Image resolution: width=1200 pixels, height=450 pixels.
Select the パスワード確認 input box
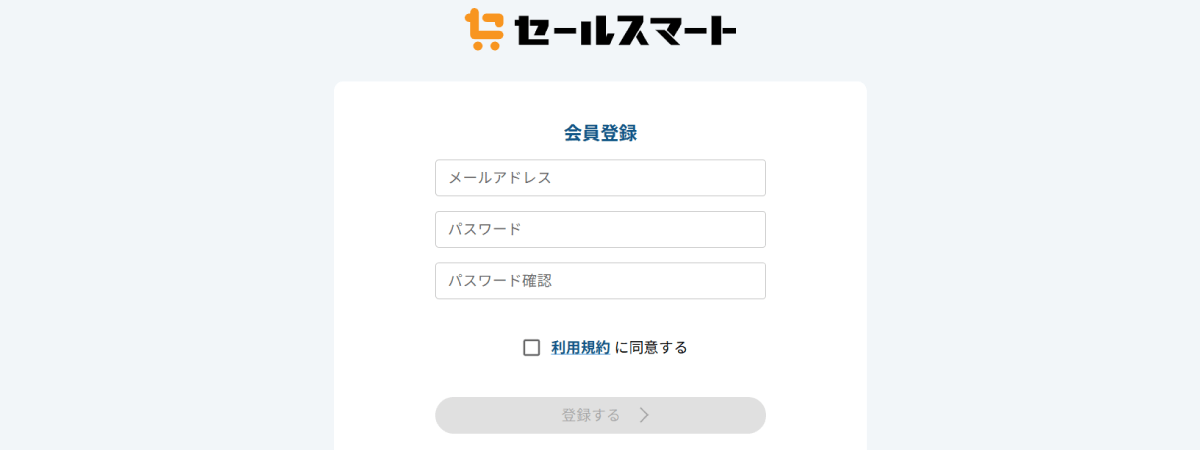click(600, 281)
